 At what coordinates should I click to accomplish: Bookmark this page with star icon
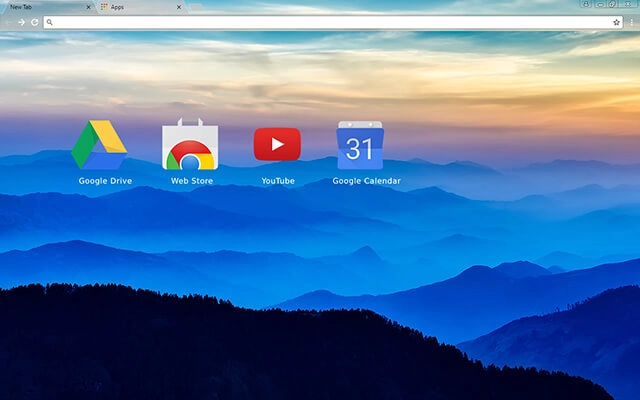pyautogui.click(x=616, y=22)
